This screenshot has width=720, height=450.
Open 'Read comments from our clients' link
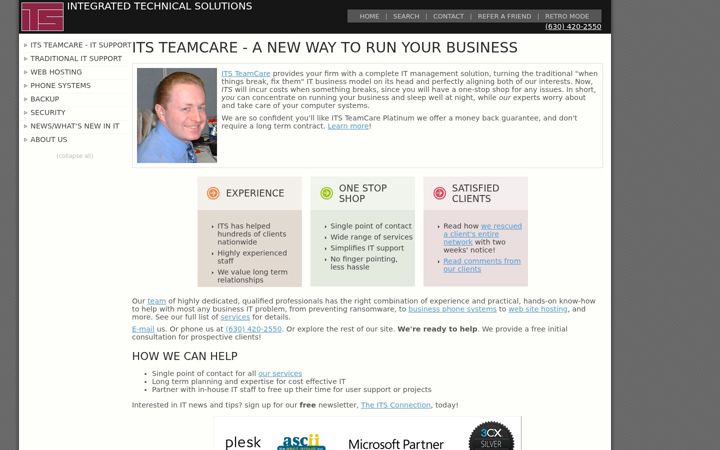point(482,265)
